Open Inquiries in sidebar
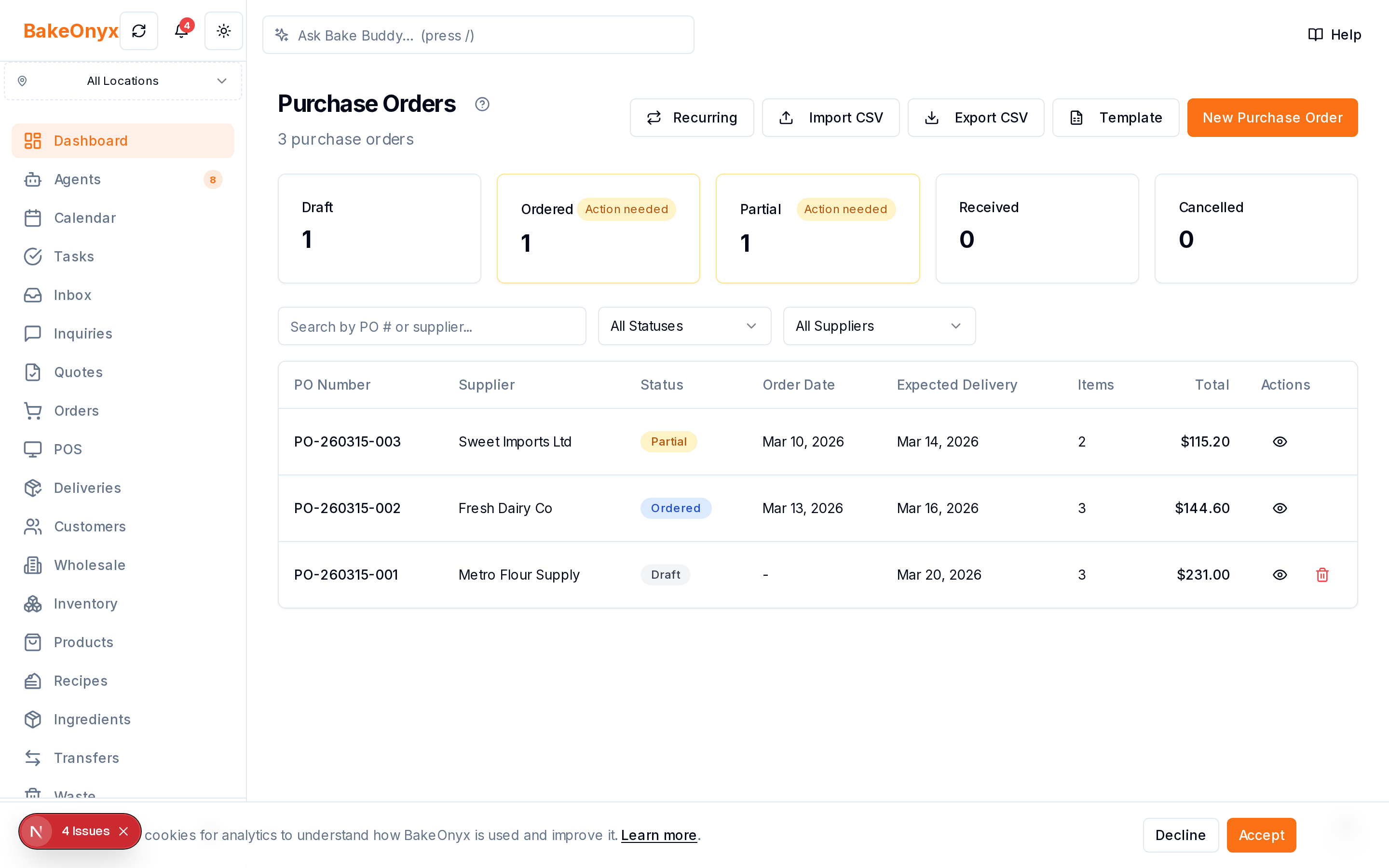1389x868 pixels. (x=123, y=334)
